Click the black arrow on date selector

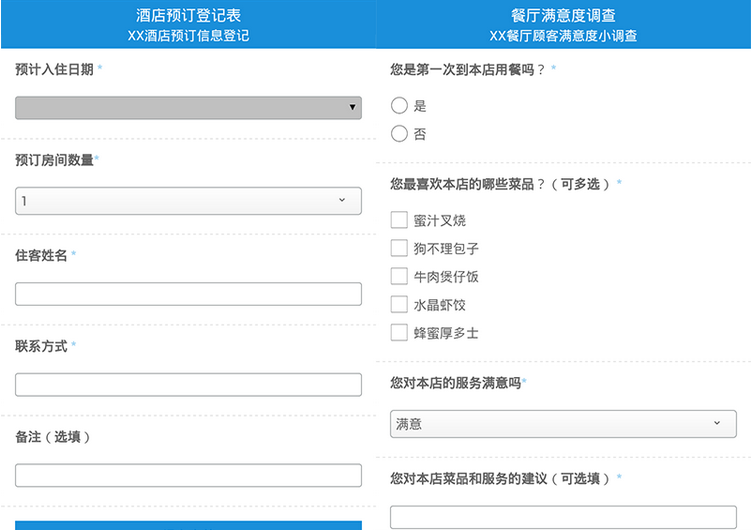(352, 107)
